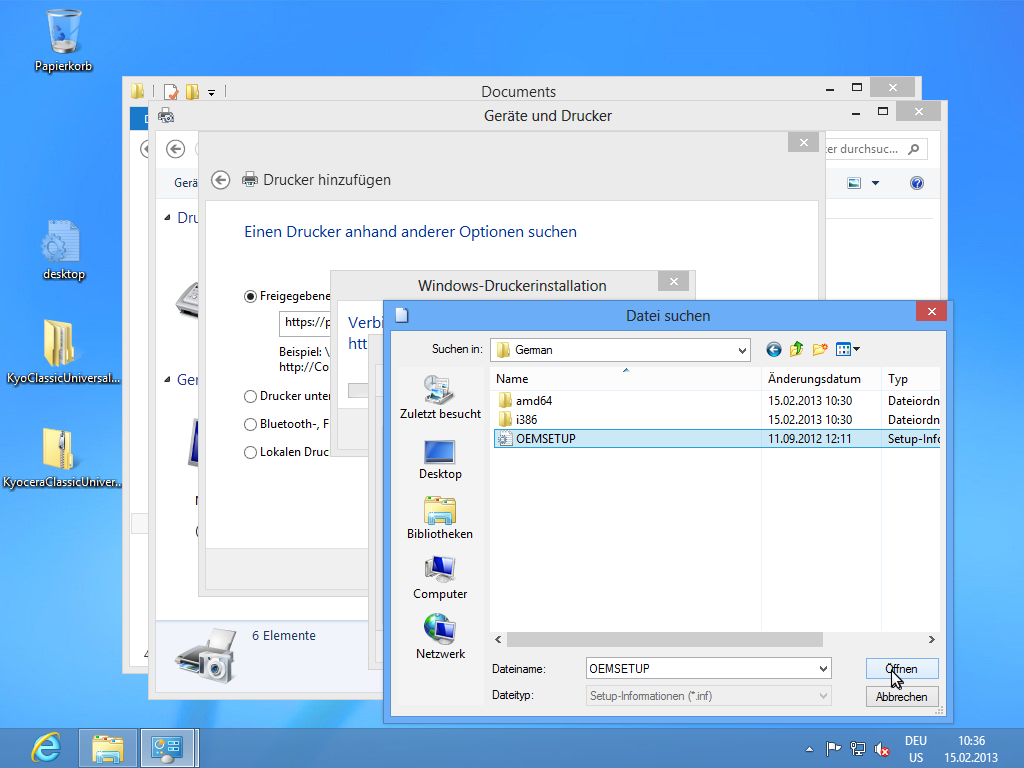The width and height of the screenshot is (1024, 768).
Task: Sort files by the Typ column
Action: click(910, 379)
